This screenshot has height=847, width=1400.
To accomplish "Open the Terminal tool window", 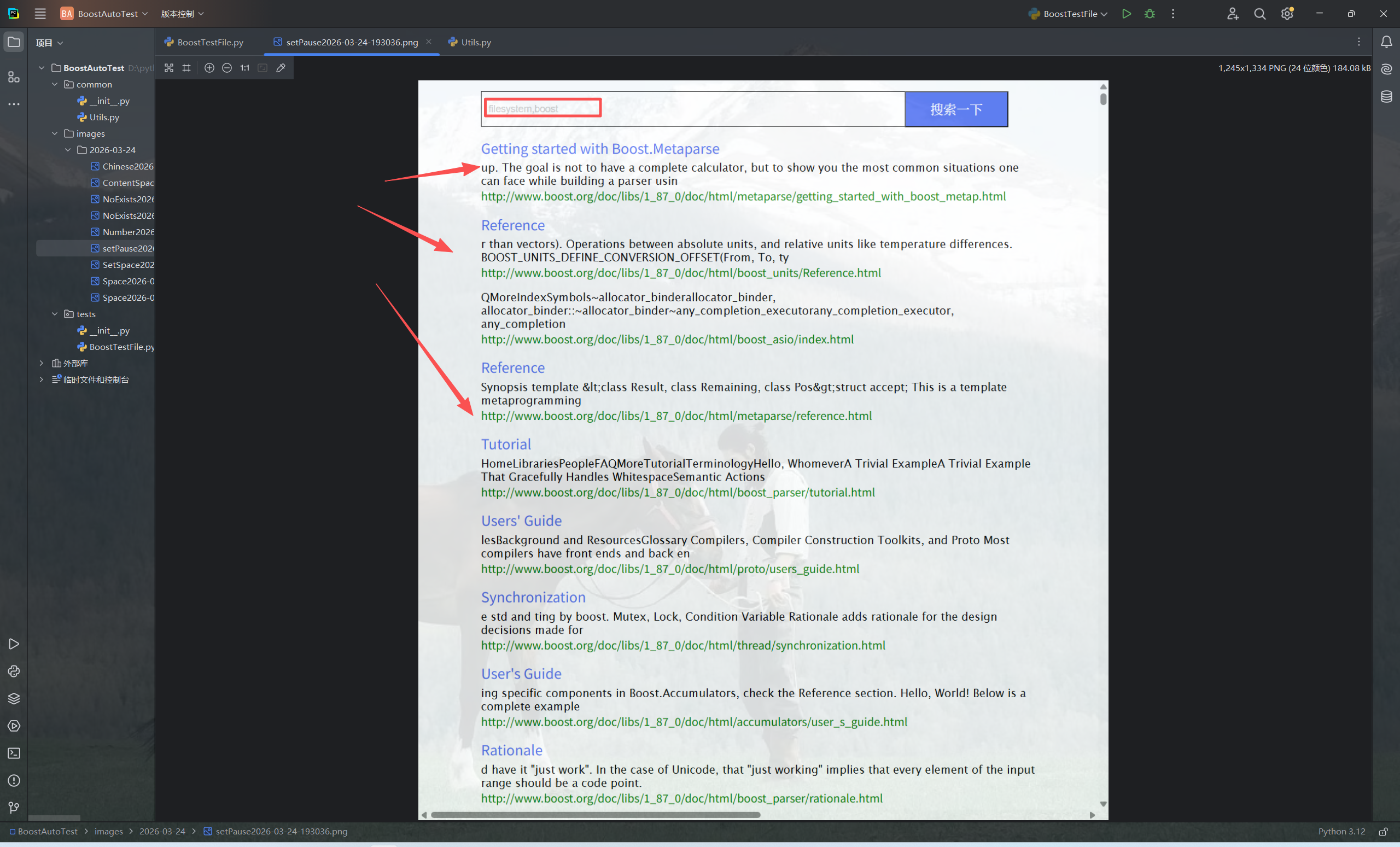I will [14, 753].
